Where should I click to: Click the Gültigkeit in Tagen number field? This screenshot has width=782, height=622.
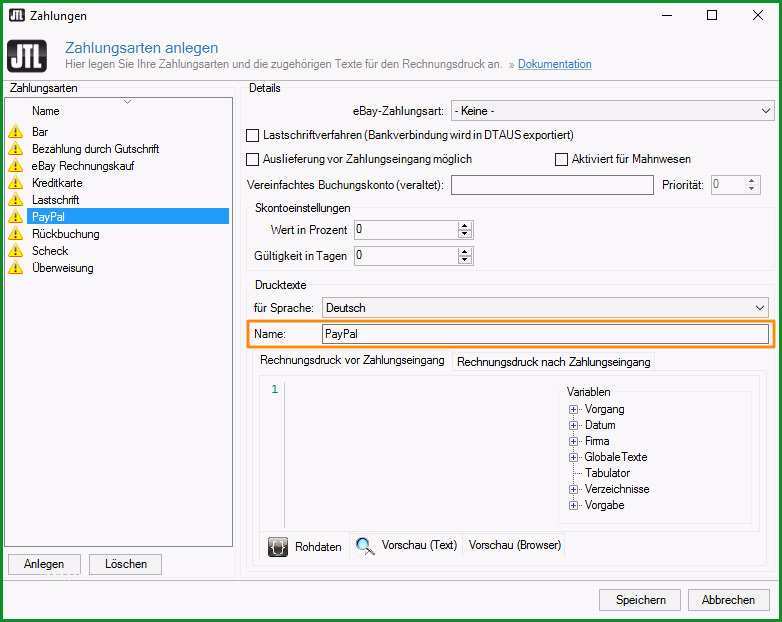(406, 256)
